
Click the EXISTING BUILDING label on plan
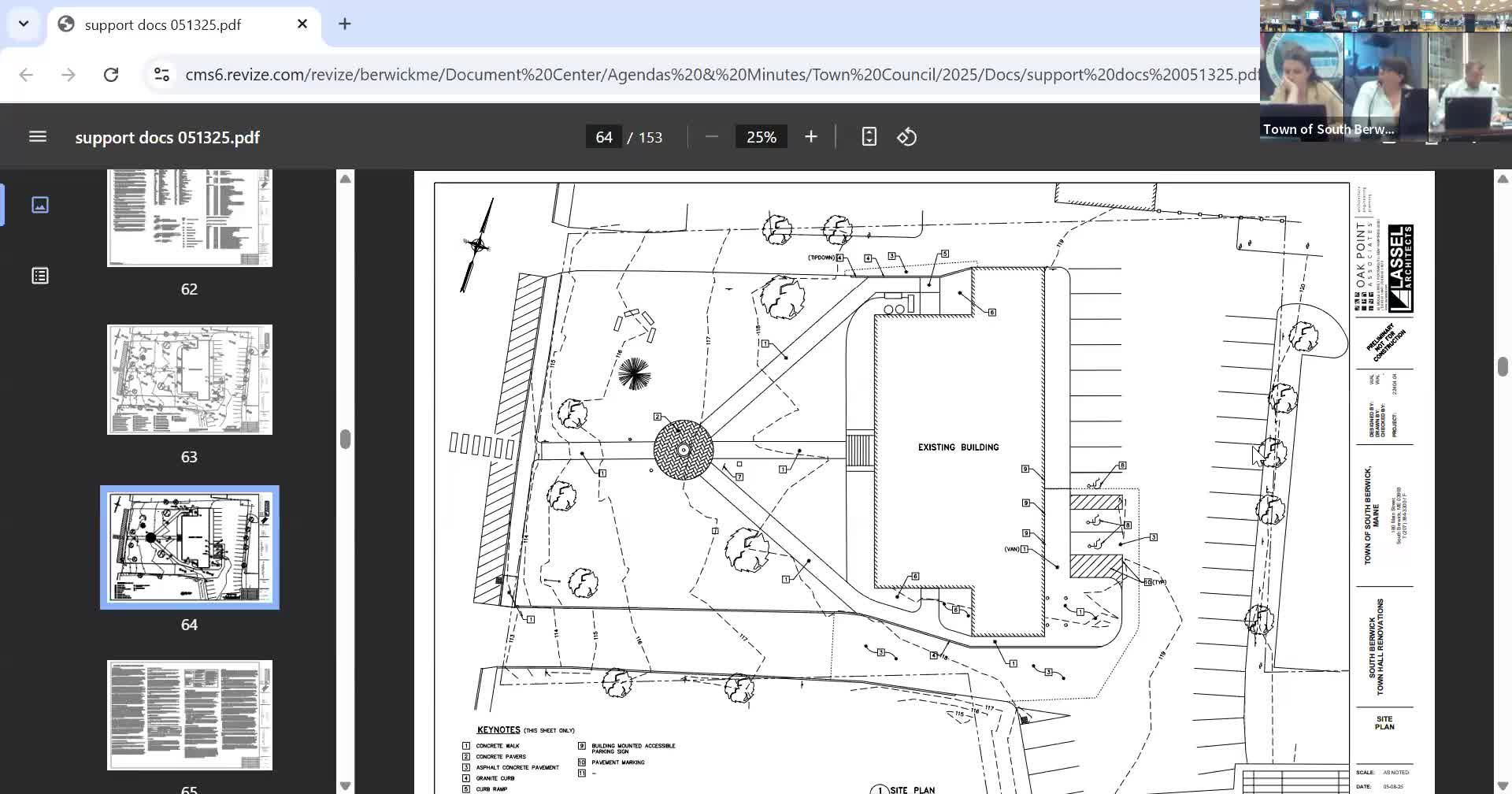coord(958,447)
